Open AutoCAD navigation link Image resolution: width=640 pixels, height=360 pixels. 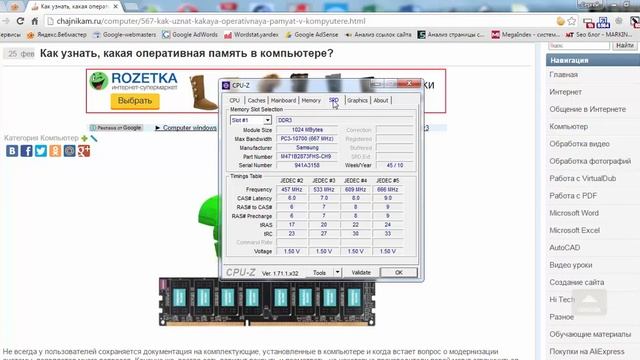564,248
